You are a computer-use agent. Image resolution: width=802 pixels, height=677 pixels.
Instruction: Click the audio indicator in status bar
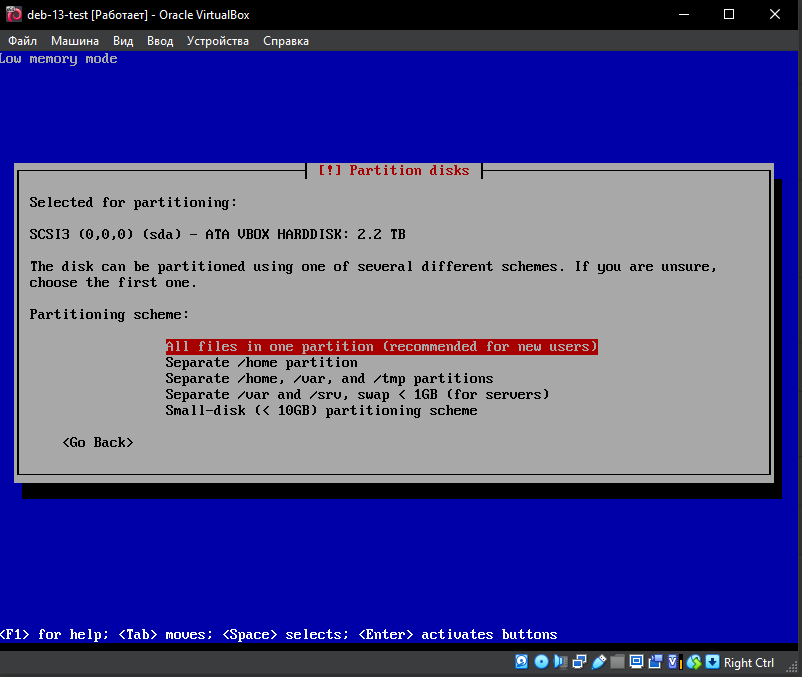coord(560,662)
